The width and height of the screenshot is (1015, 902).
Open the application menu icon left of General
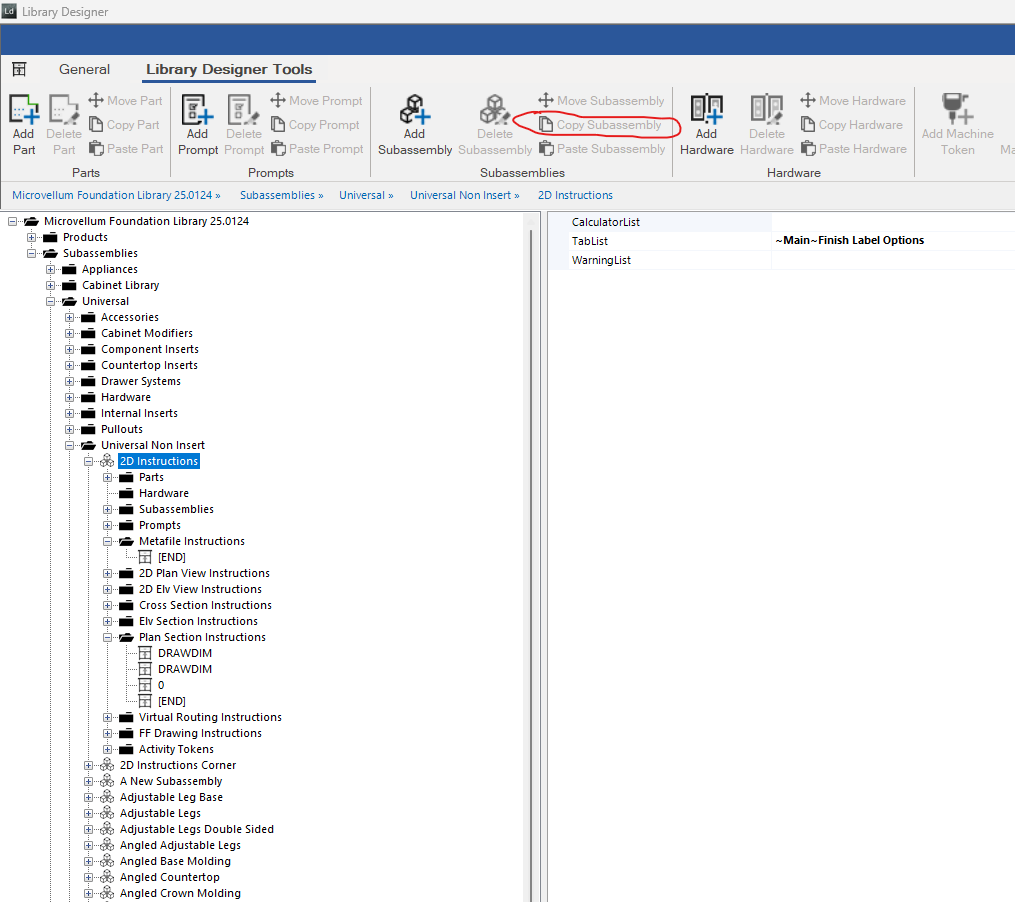click(19, 69)
